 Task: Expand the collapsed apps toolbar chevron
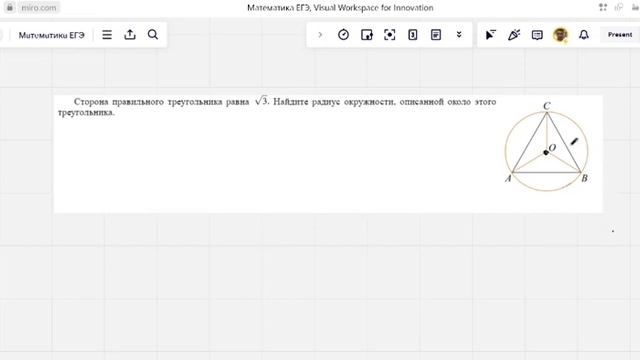[x=320, y=35]
